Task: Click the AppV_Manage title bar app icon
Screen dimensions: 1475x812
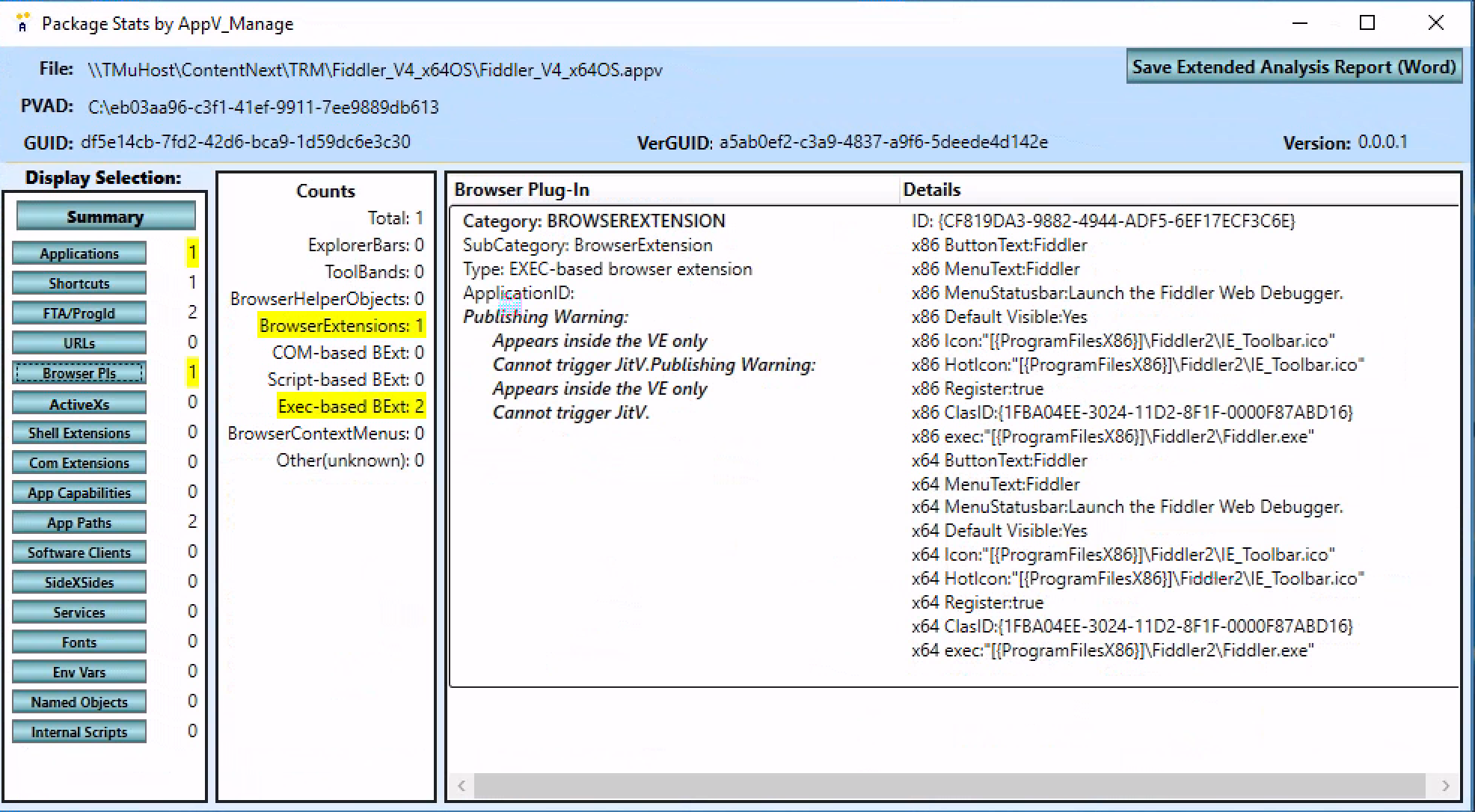Action: [x=23, y=22]
